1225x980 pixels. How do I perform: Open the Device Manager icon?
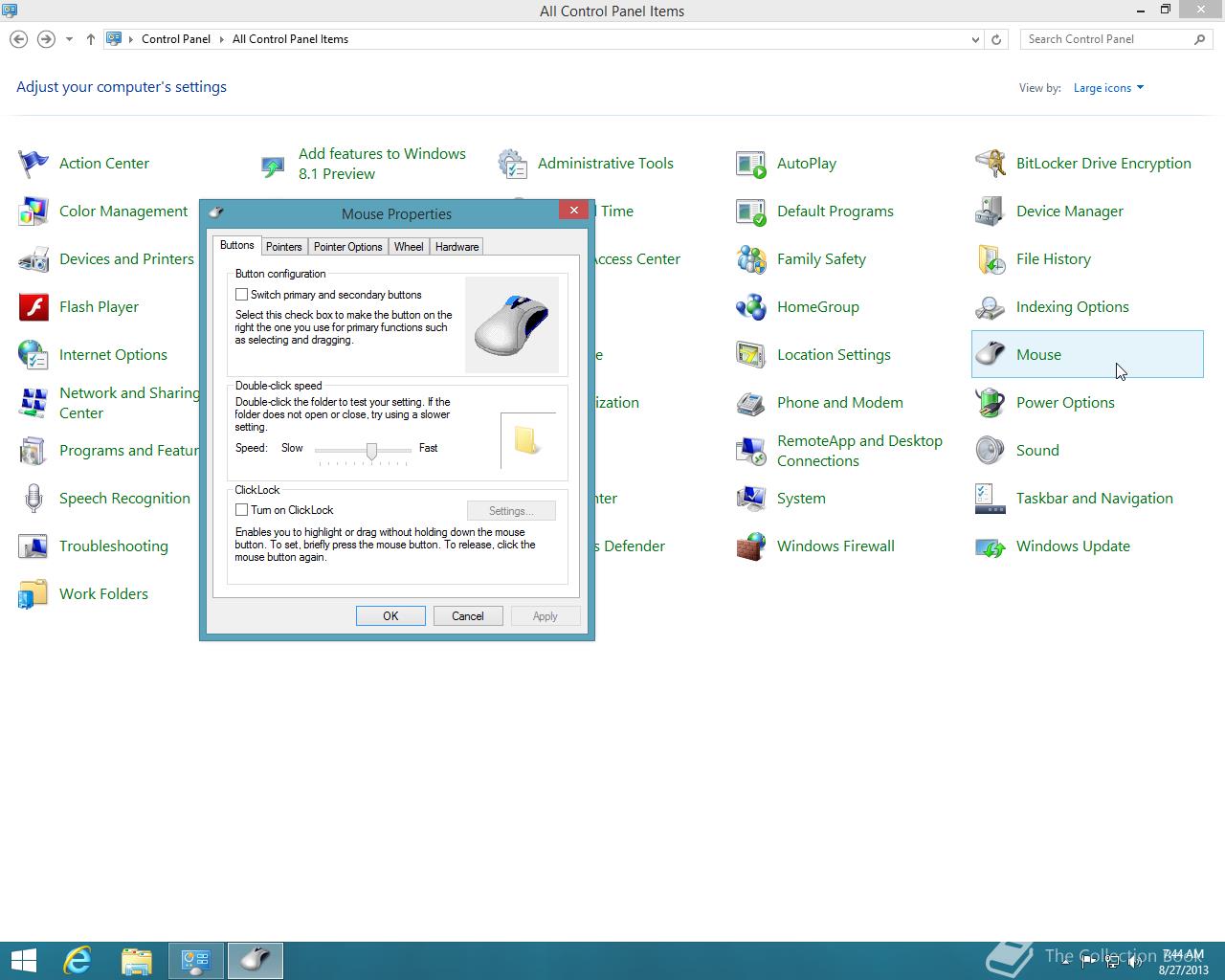[x=991, y=212]
